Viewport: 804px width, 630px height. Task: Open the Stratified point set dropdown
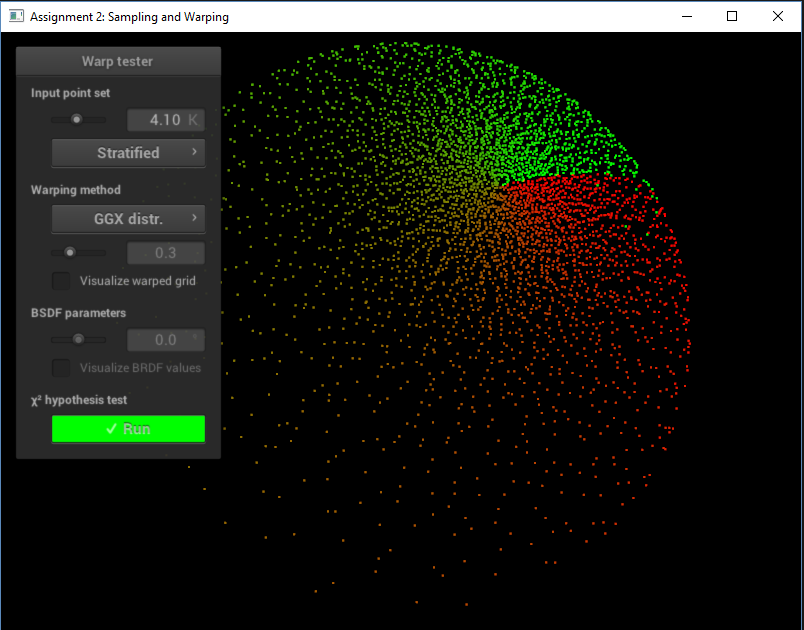[128, 153]
